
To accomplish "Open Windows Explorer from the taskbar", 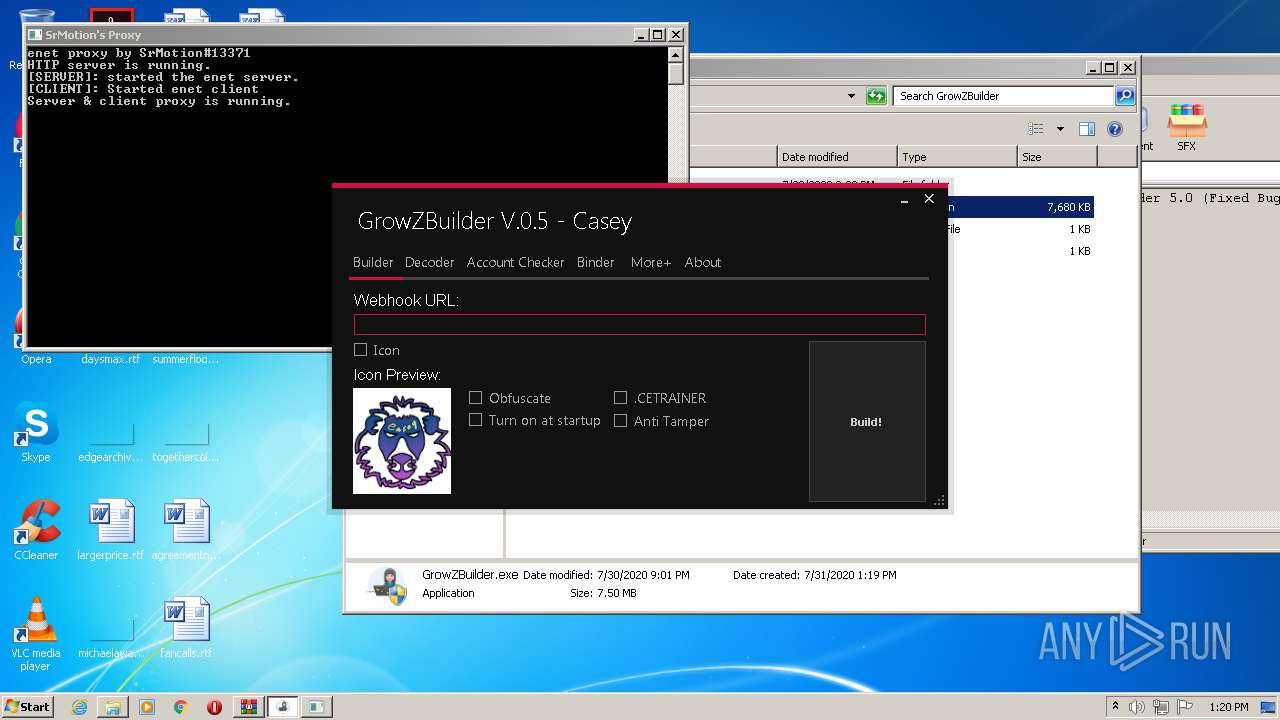I will [113, 707].
